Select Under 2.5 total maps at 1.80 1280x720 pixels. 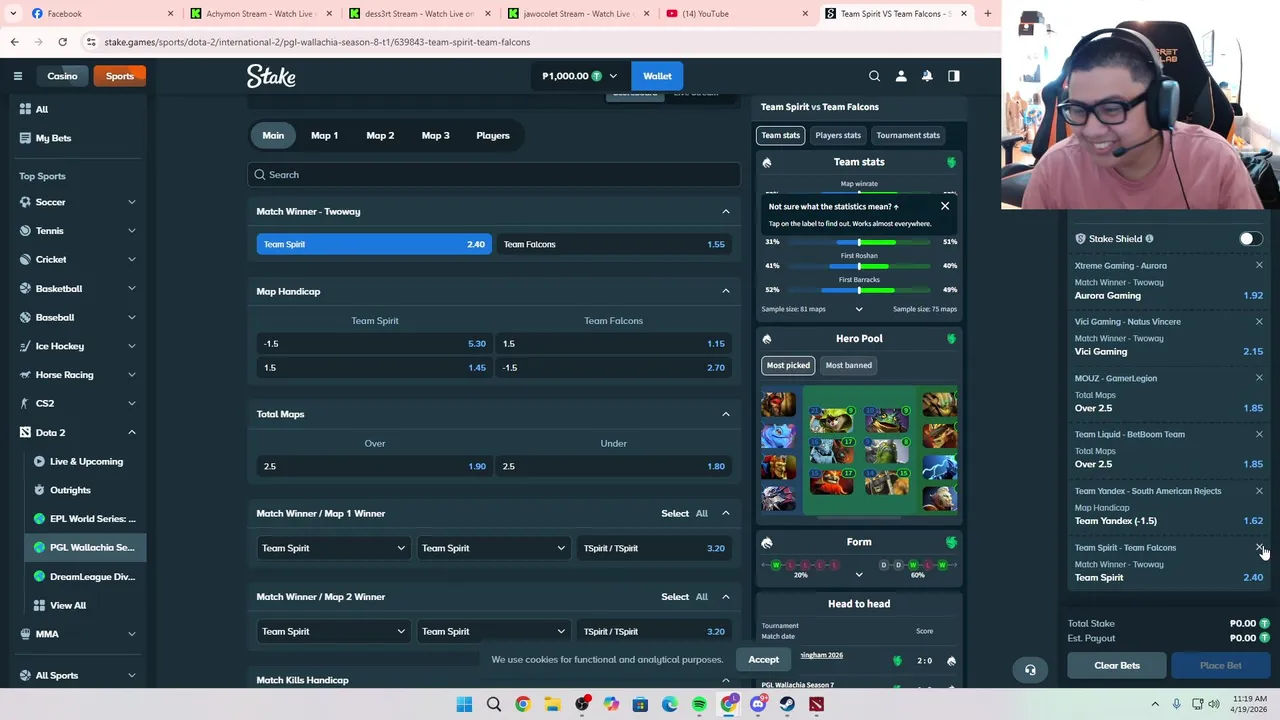pos(614,466)
